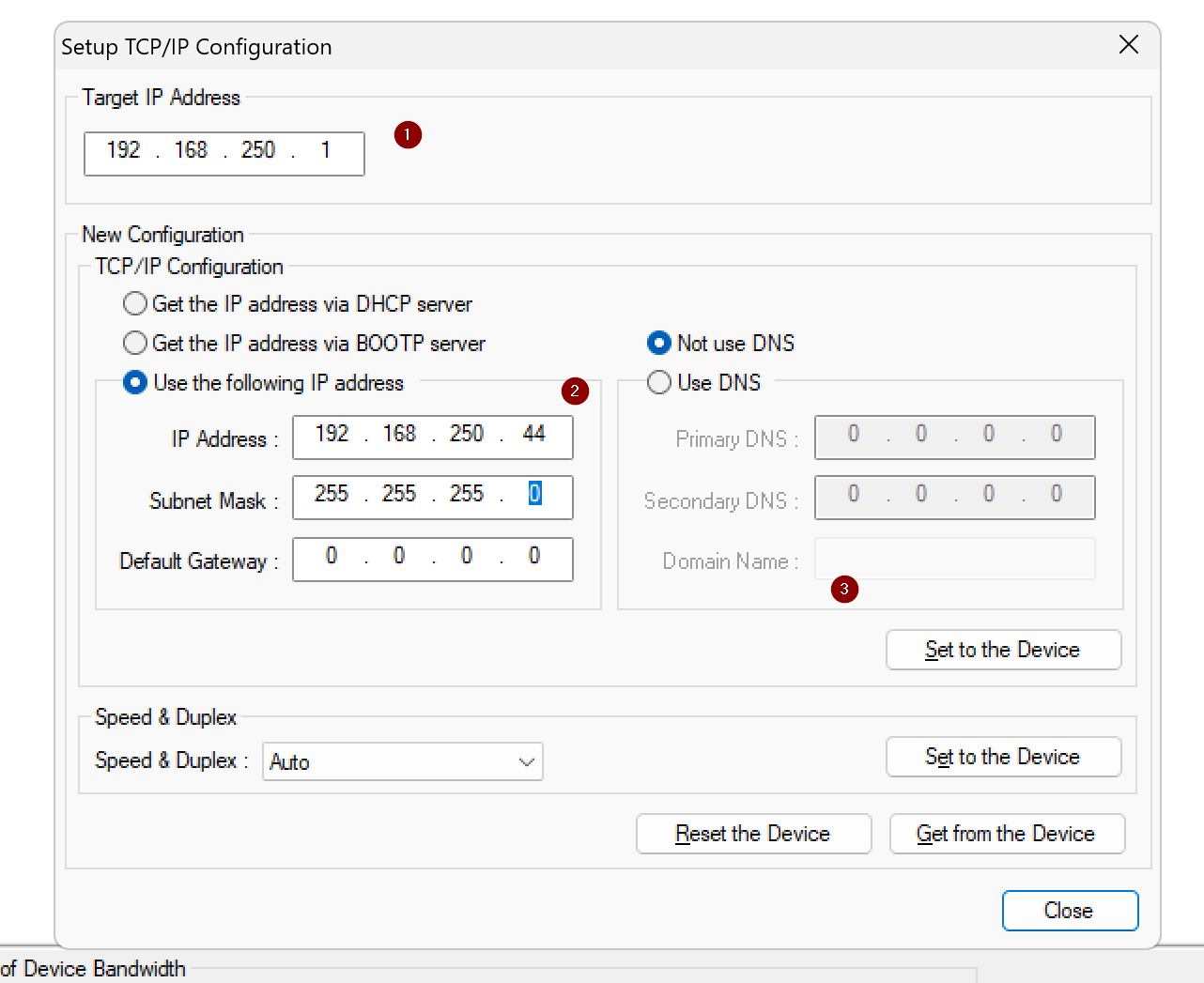Click the red annotation marker numbered 3

(844, 590)
